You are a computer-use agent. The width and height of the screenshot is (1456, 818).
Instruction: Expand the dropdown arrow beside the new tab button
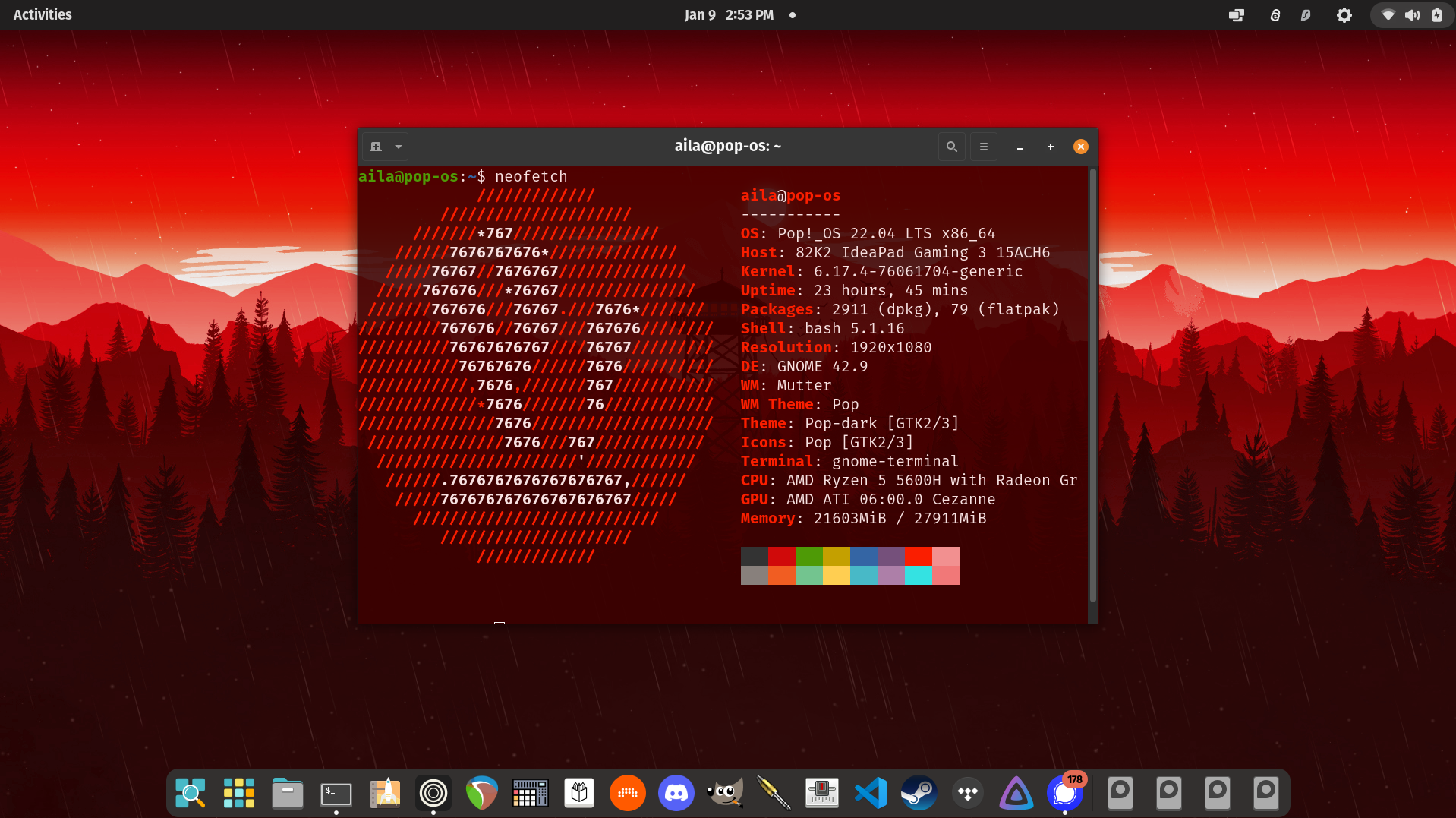tap(399, 147)
